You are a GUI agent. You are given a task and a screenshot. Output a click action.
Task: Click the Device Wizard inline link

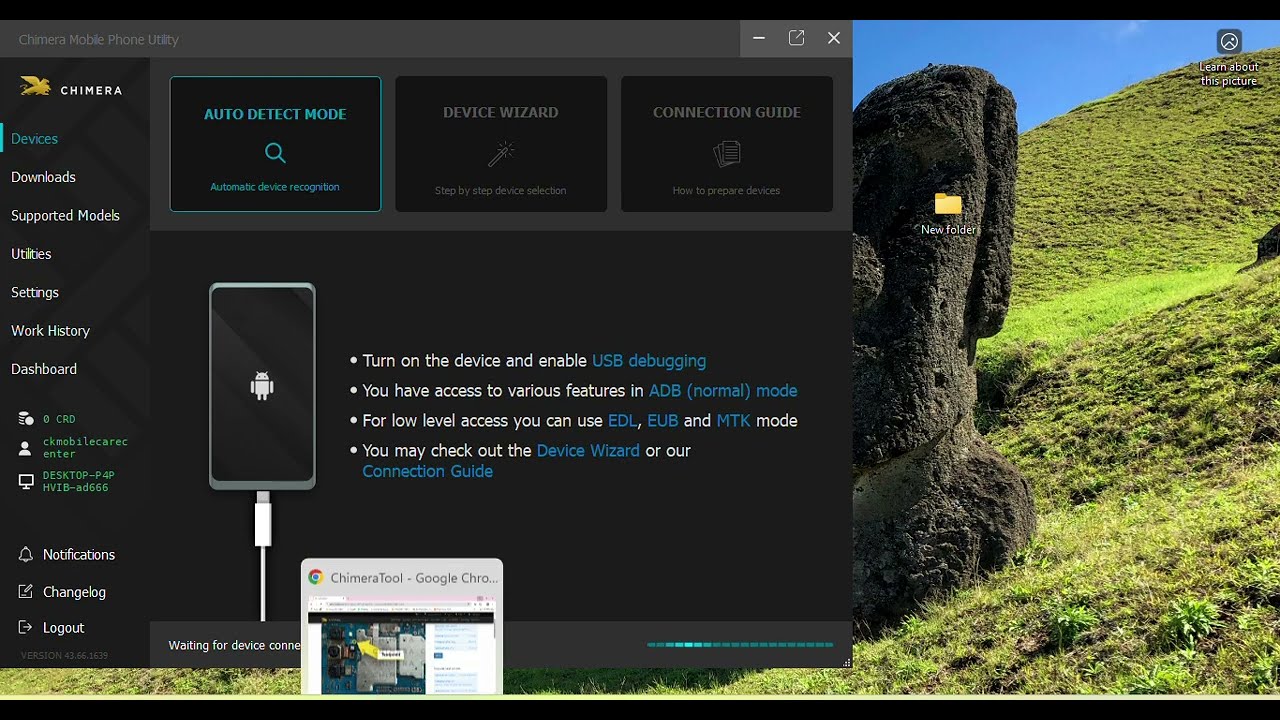pos(588,450)
